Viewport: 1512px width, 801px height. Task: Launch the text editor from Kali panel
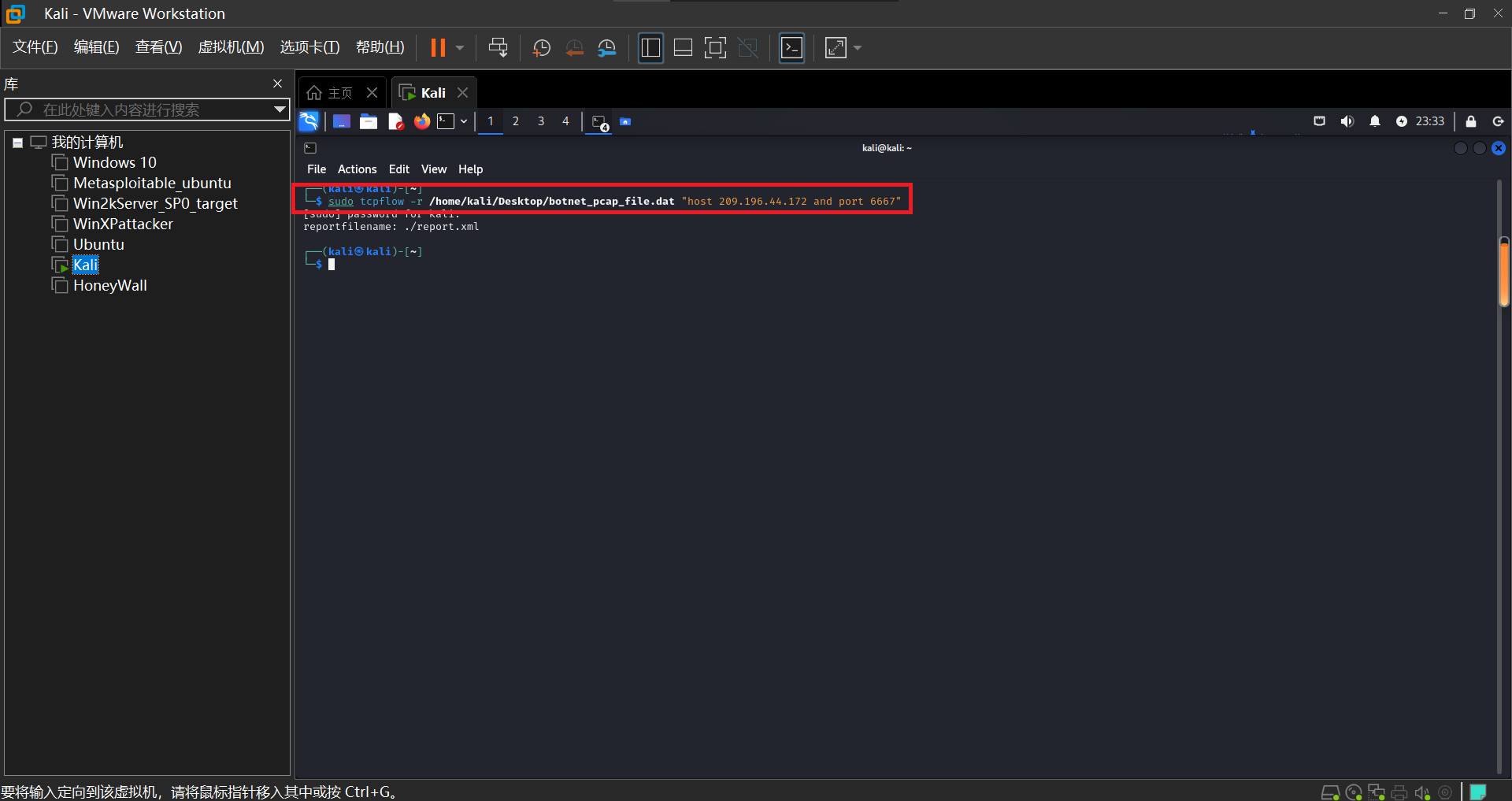(395, 121)
